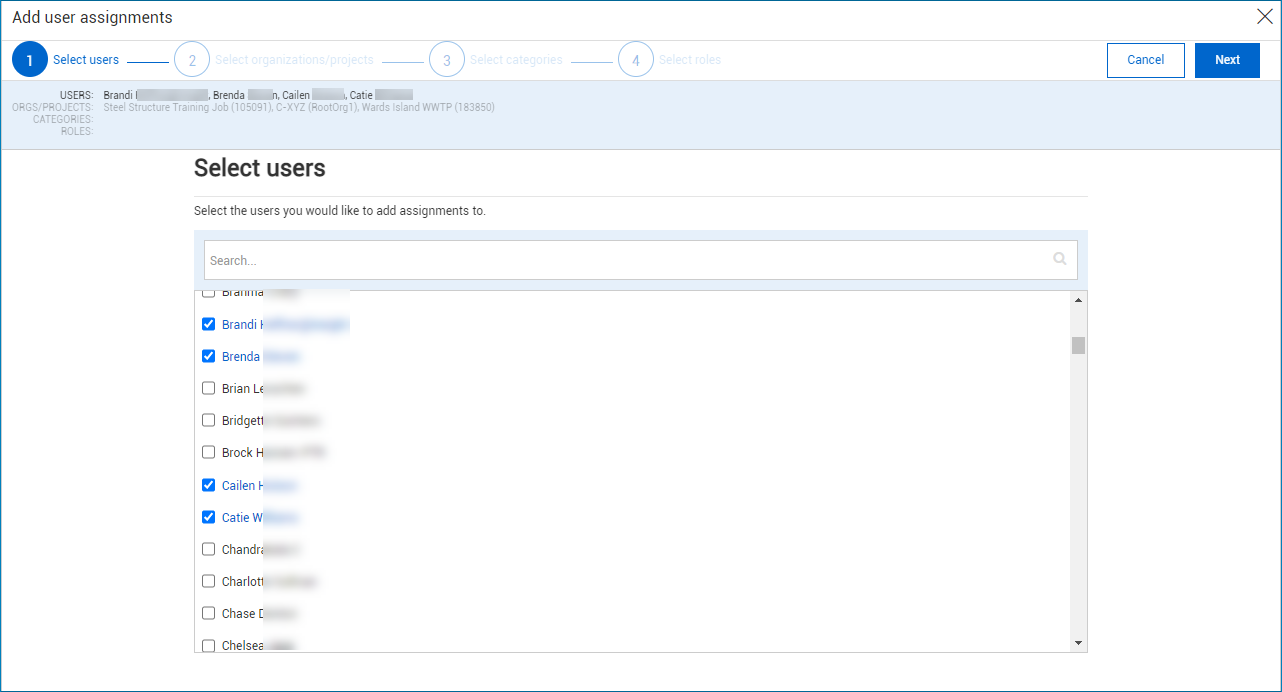Click the step 3 circle icon

coord(447,59)
